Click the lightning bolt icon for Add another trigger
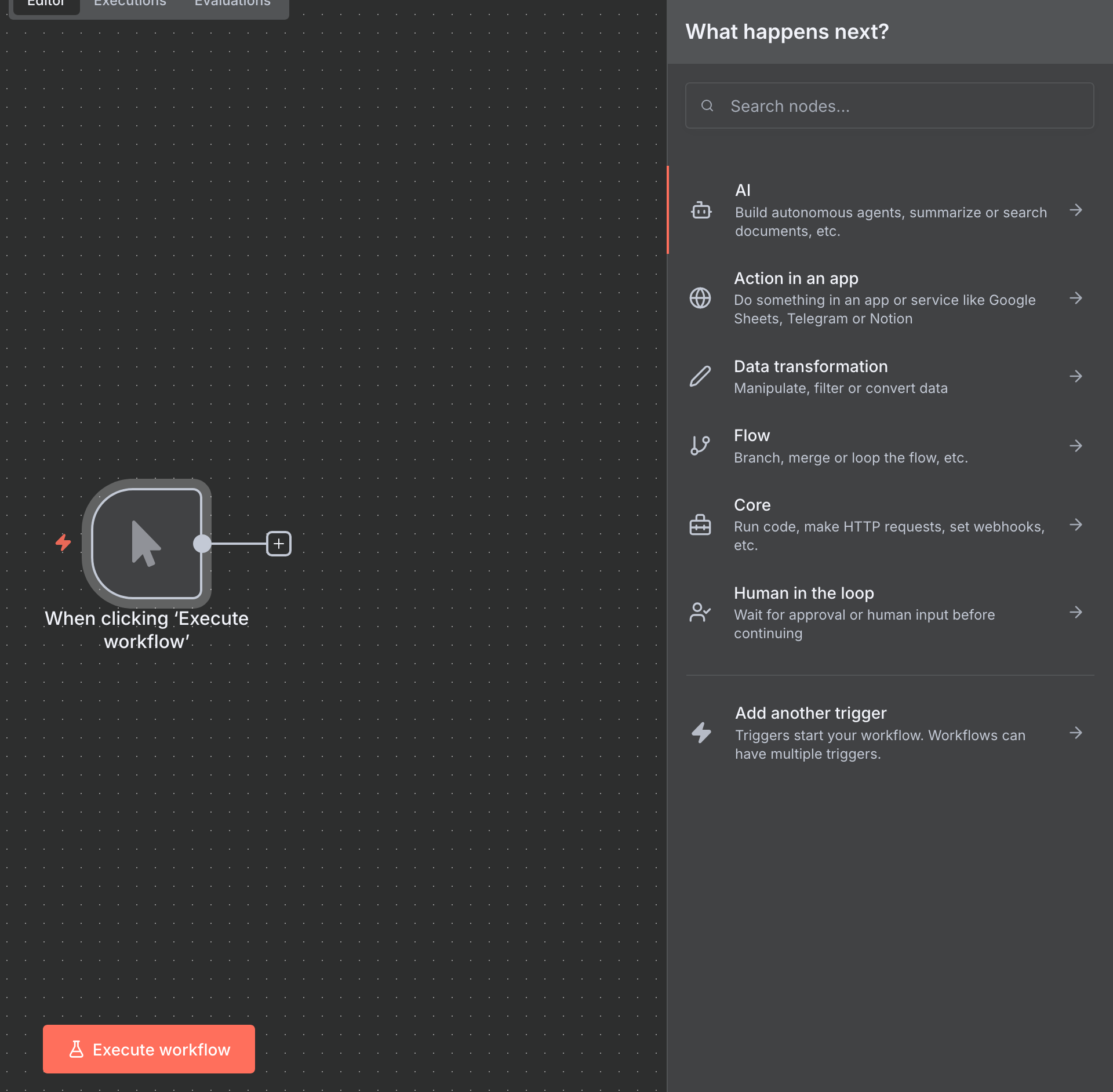The width and height of the screenshot is (1113, 1092). pos(701,733)
